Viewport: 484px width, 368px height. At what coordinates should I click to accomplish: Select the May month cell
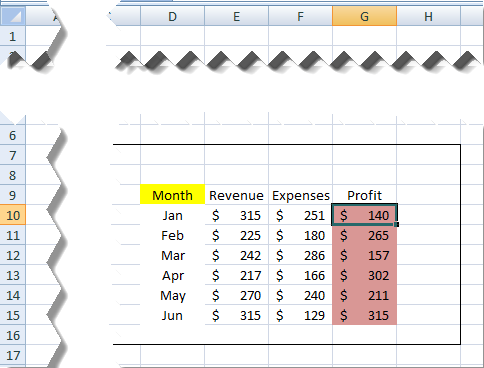tap(172, 295)
